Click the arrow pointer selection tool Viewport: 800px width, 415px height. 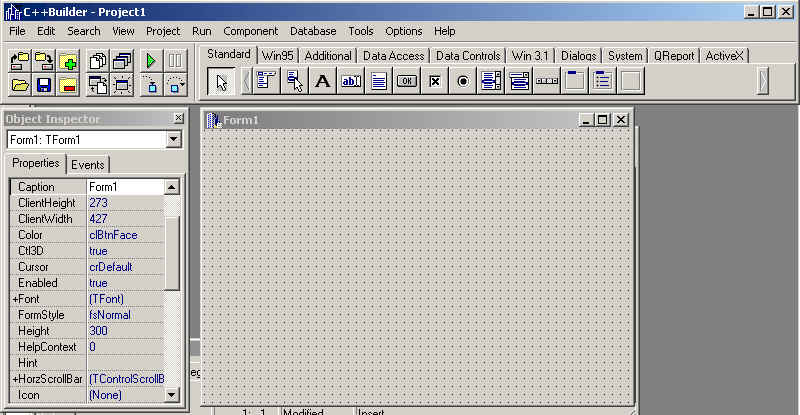pos(221,82)
